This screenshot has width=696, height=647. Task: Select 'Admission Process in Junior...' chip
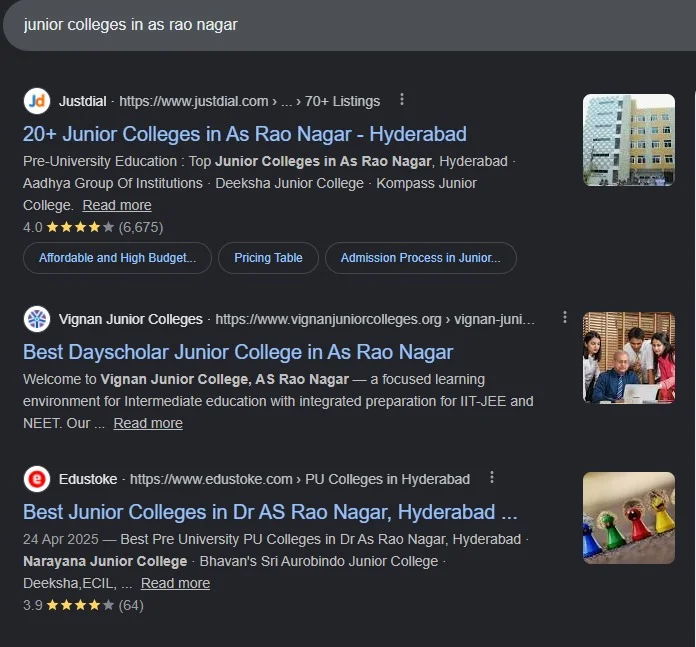420,258
